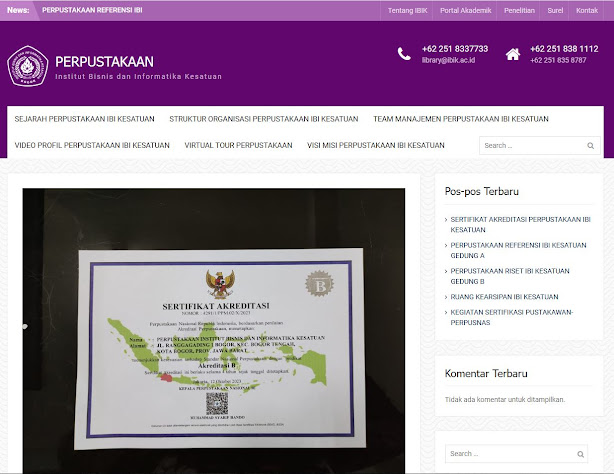
Task: Click the library@ibik.ac.id email address
Action: 448,60
